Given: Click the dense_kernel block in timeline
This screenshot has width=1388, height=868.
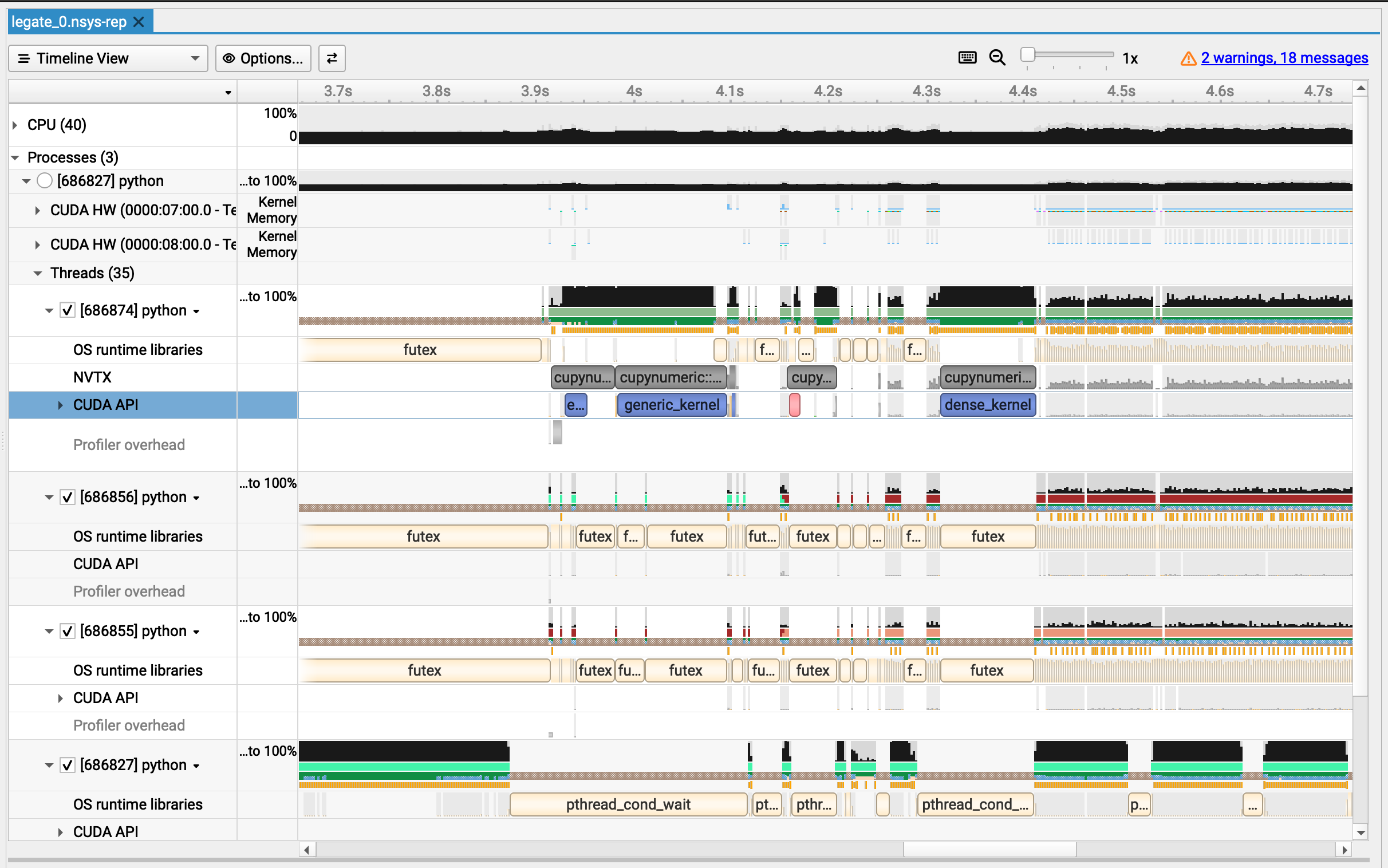Looking at the screenshot, I should coord(987,405).
